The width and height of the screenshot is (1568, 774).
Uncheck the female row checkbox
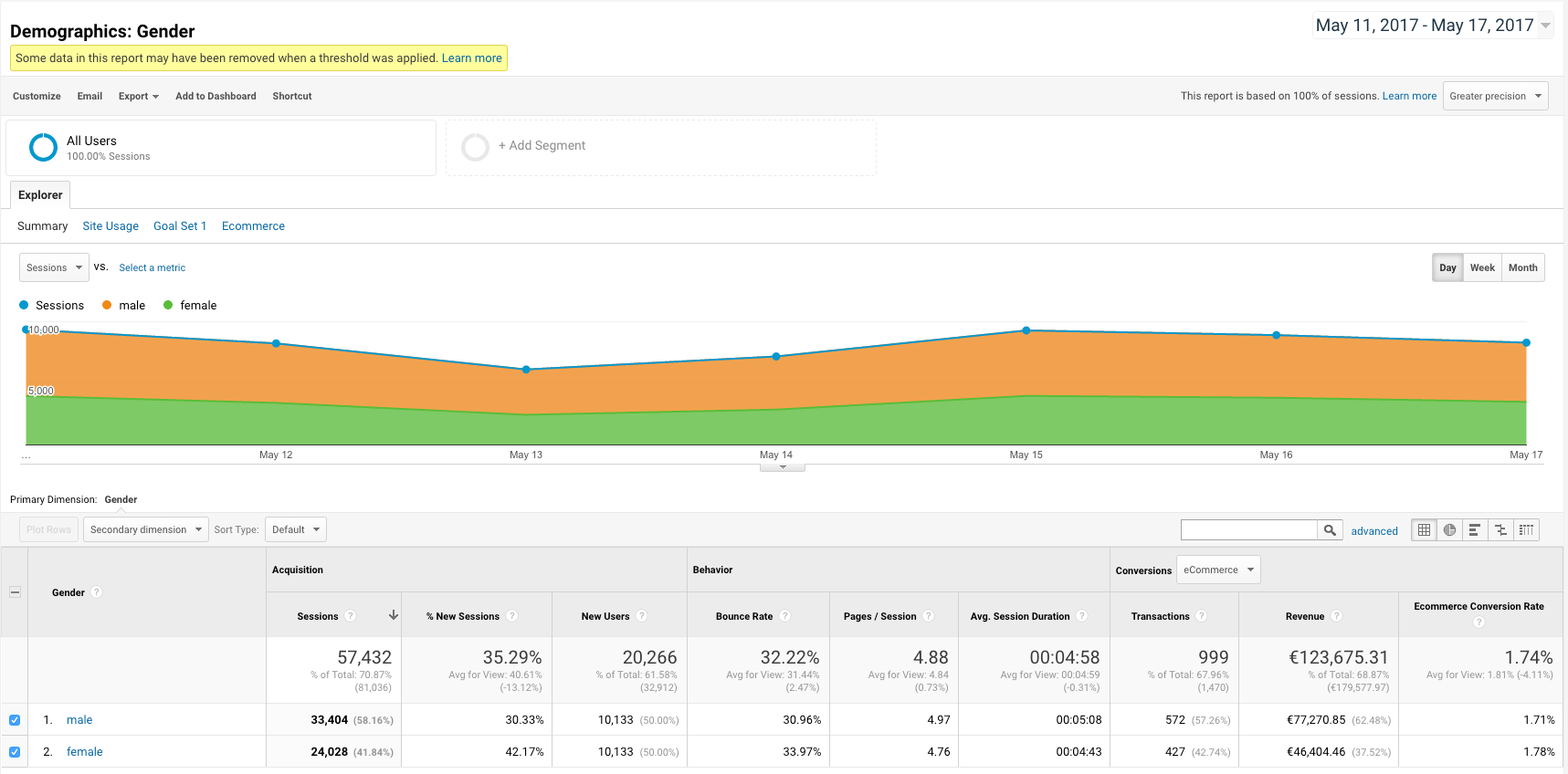[x=15, y=752]
